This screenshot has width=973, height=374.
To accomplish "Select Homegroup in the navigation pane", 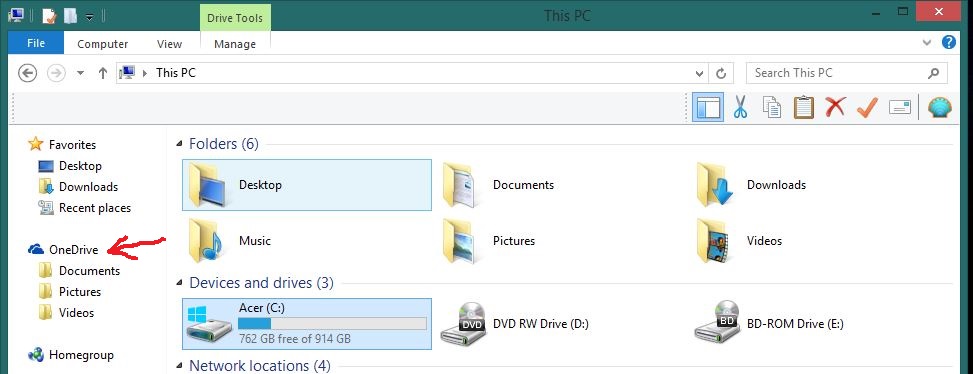I will pyautogui.click(x=71, y=355).
